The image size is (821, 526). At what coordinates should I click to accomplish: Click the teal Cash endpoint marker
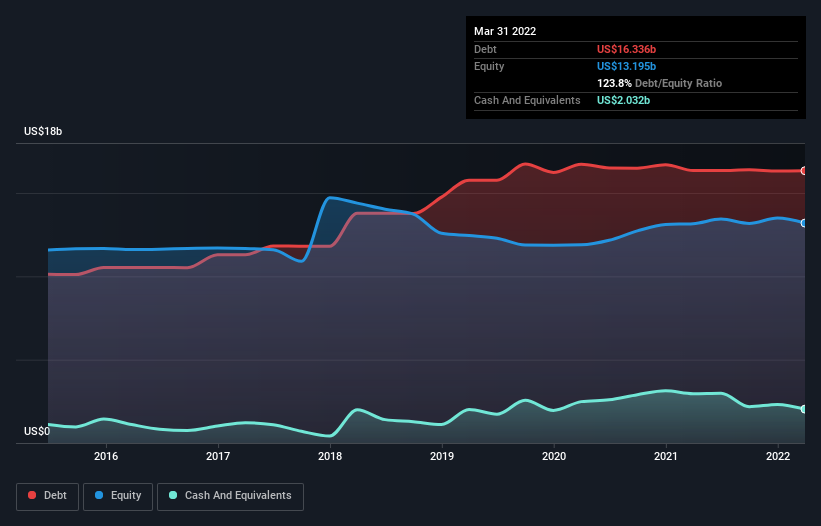804,409
